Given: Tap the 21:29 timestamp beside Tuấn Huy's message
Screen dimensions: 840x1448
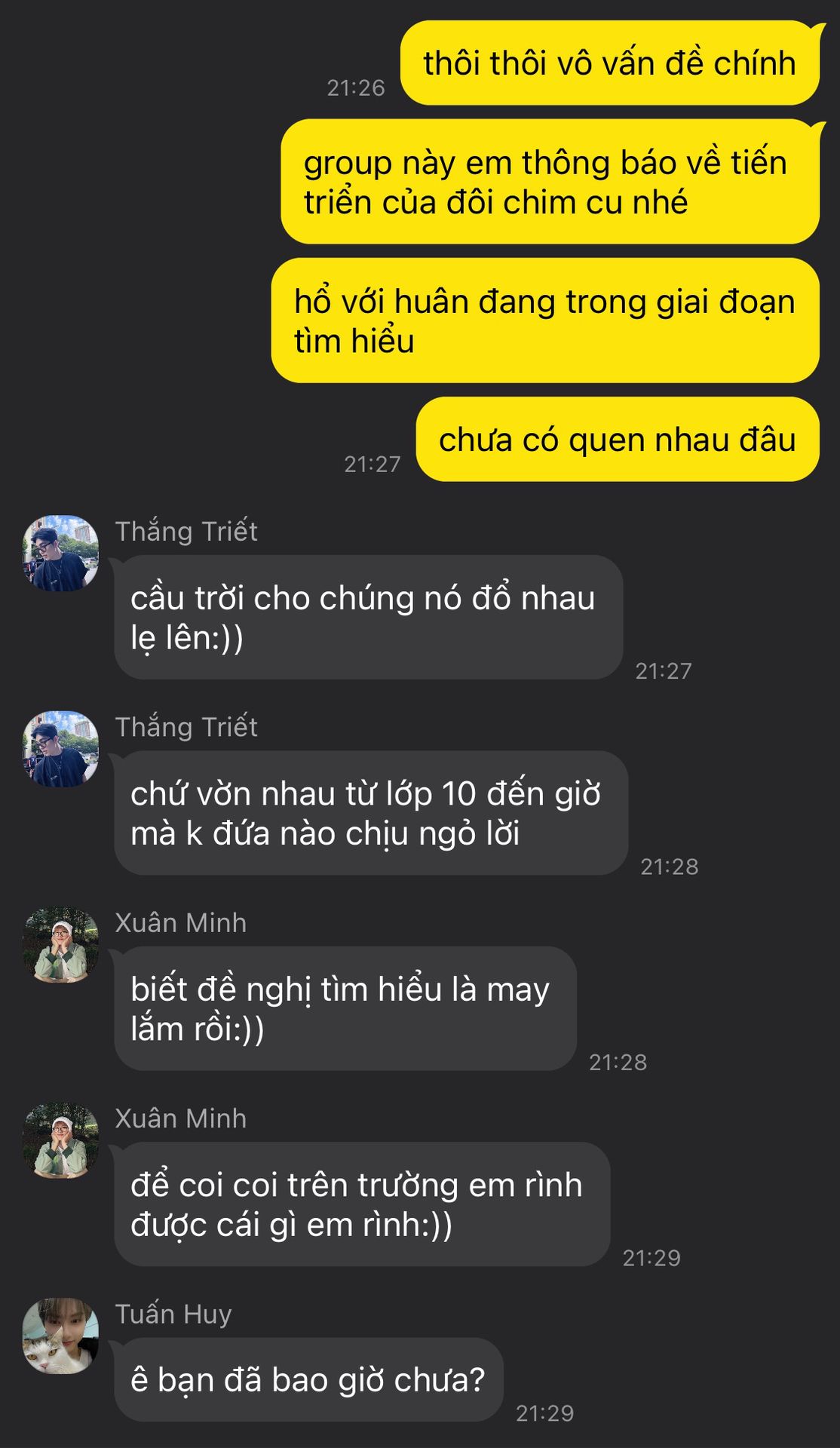Looking at the screenshot, I should click(x=545, y=1413).
